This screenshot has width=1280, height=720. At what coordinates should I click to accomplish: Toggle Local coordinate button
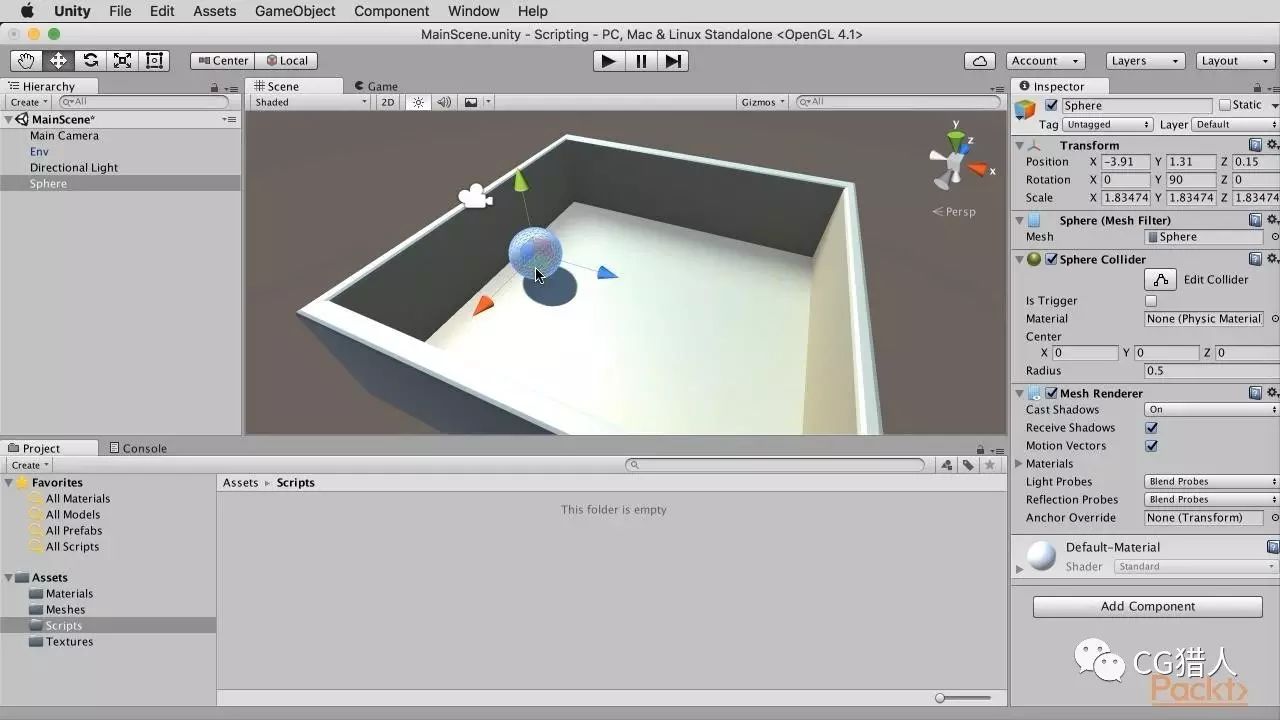click(287, 60)
